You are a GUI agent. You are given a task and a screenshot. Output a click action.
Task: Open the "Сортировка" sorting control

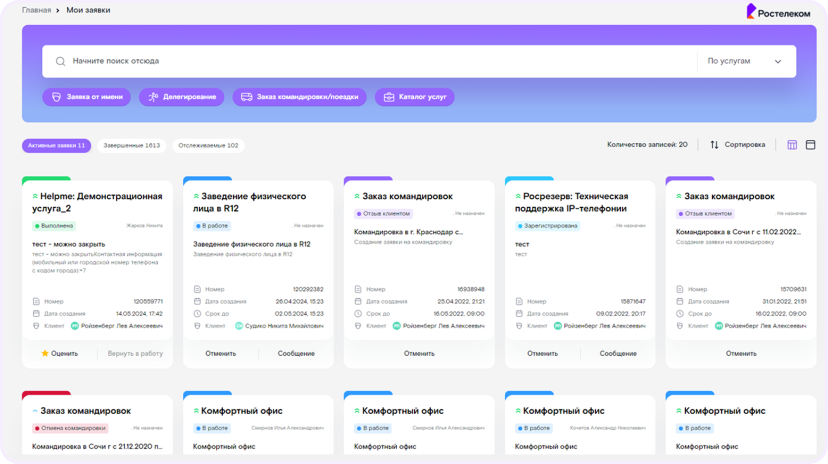[x=738, y=145]
